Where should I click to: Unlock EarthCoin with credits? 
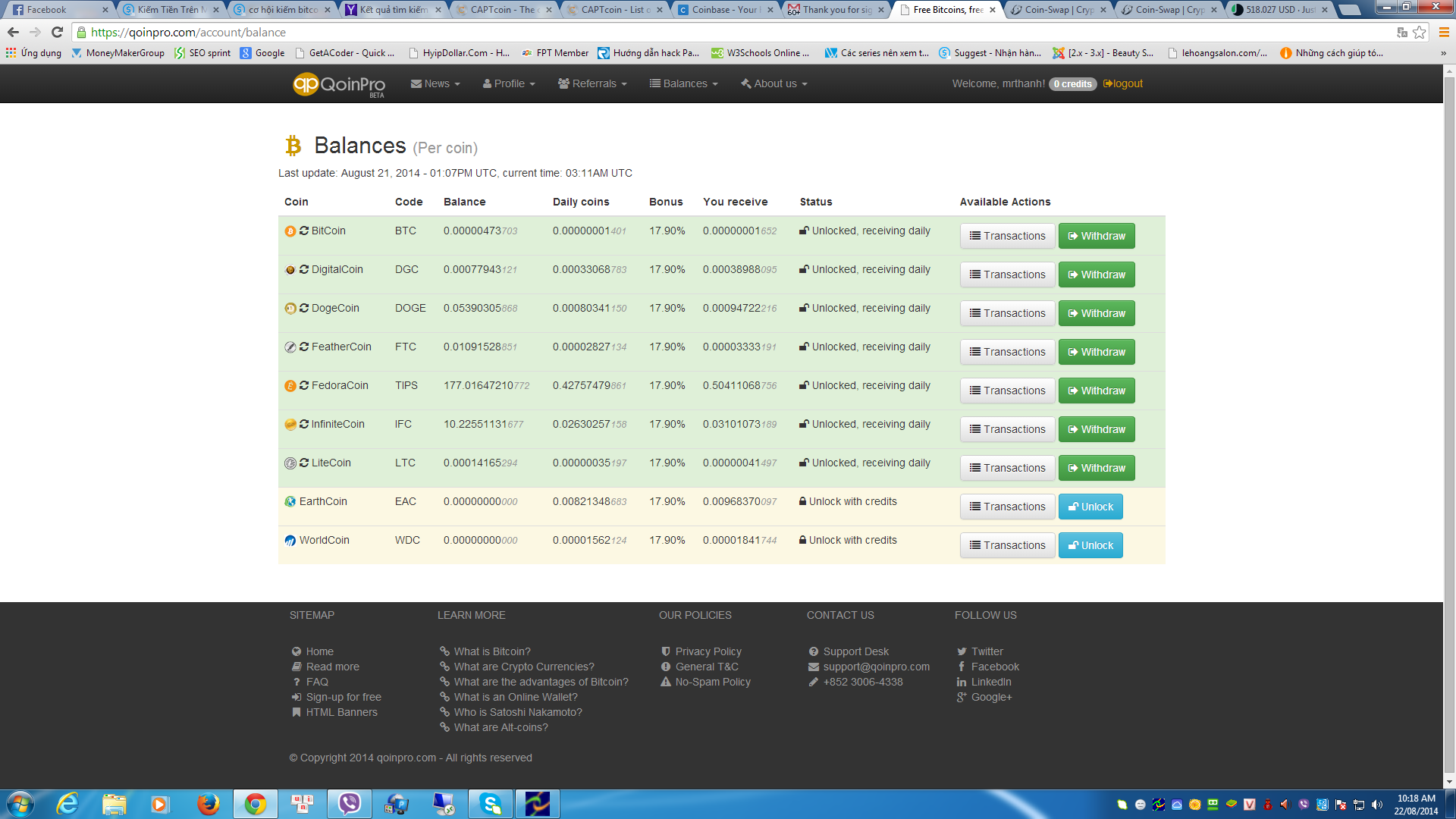(x=1090, y=507)
